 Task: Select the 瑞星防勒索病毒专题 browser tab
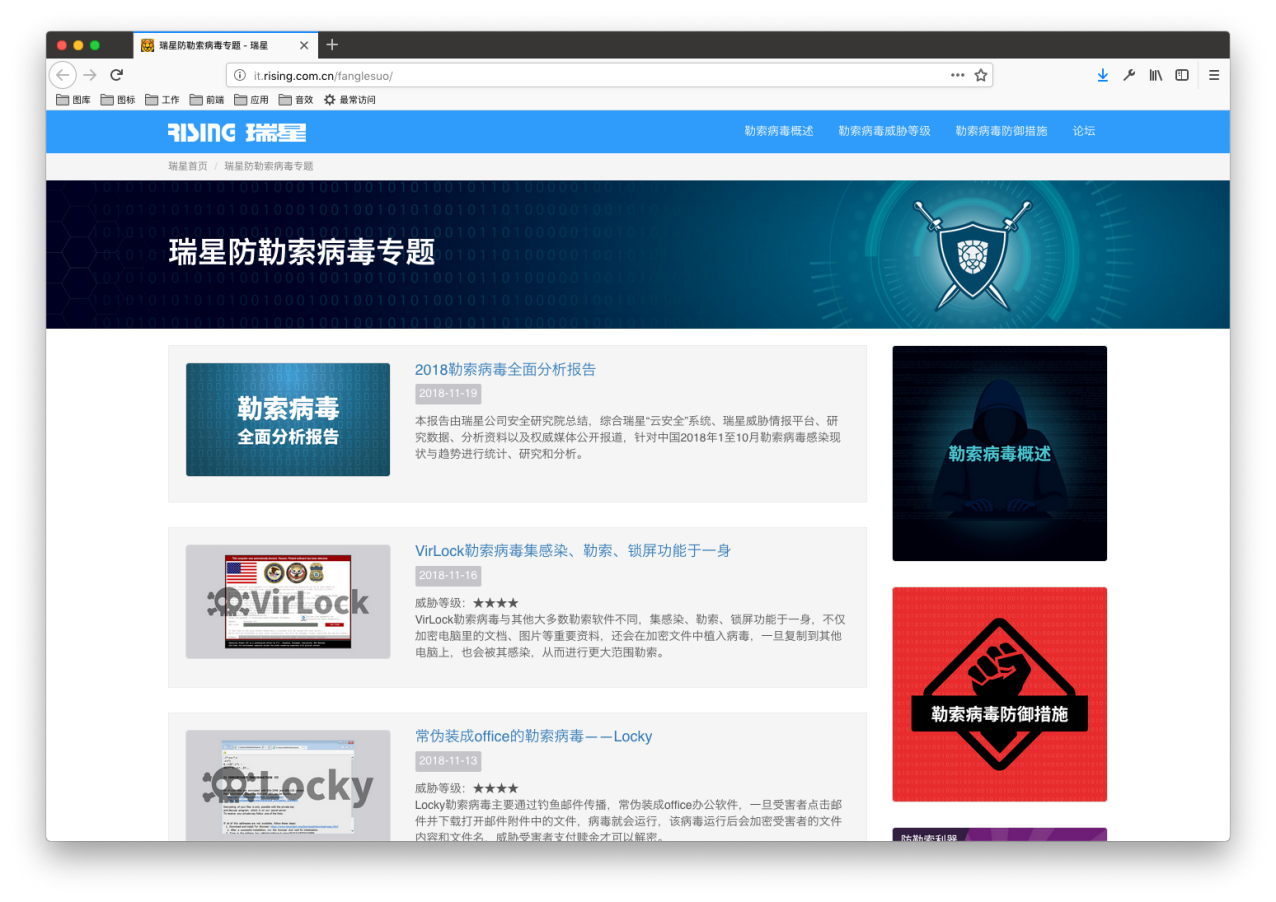coord(227,45)
